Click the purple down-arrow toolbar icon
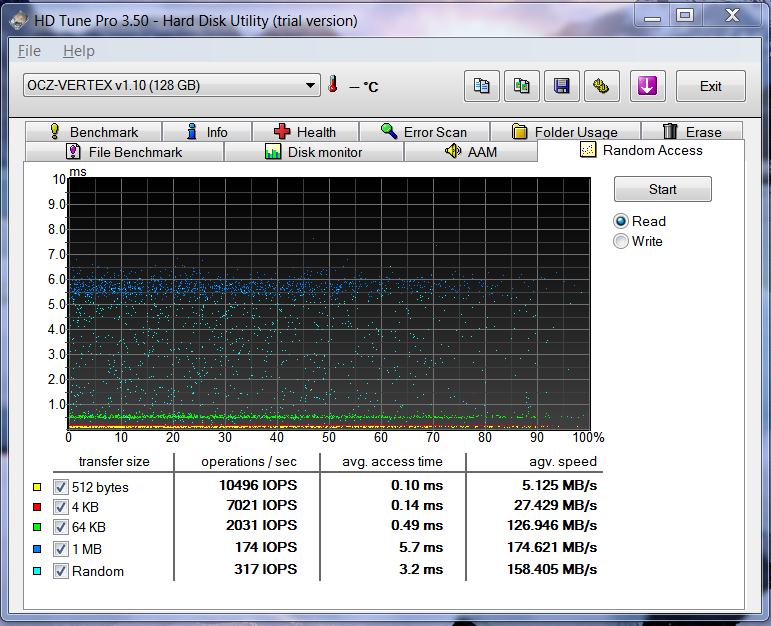 point(646,86)
